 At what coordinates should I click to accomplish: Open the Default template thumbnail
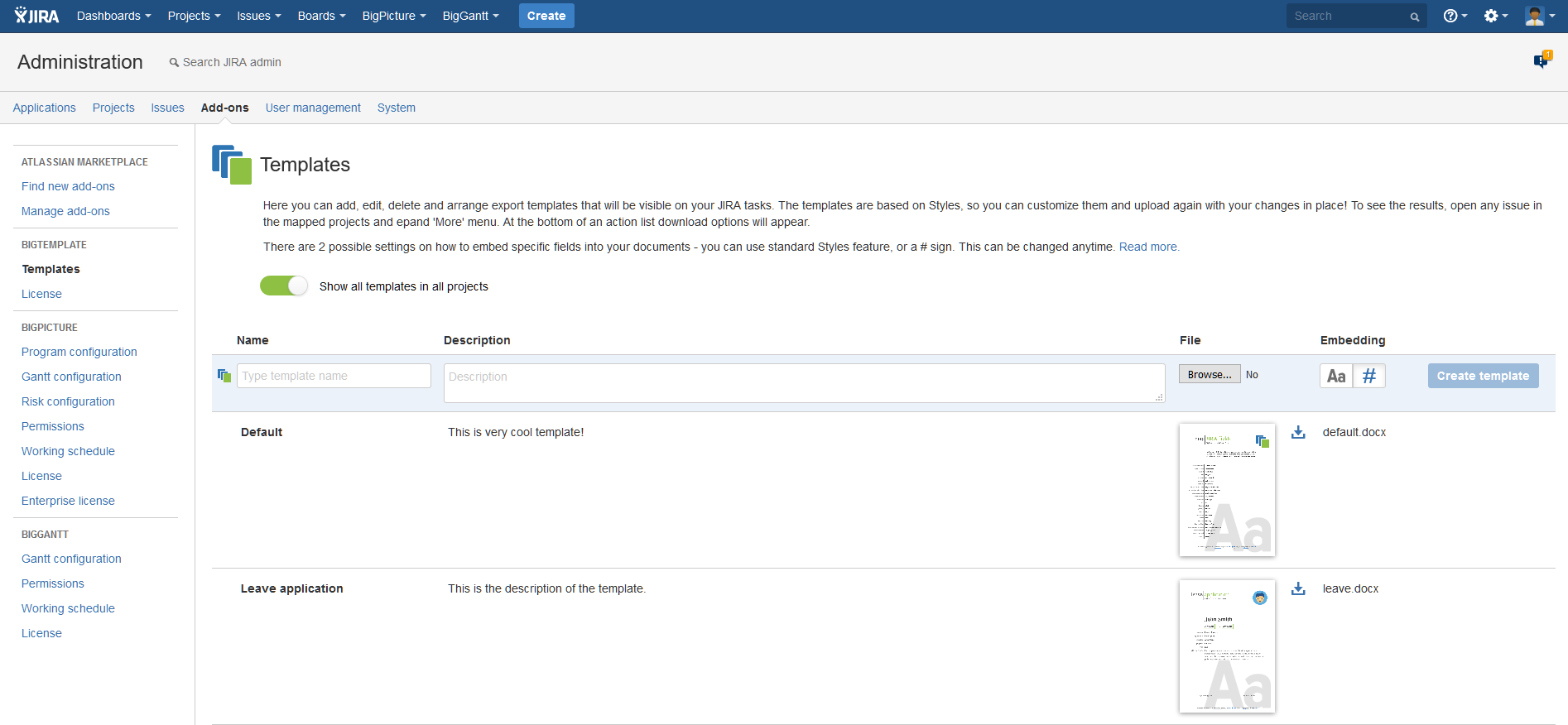click(x=1227, y=490)
